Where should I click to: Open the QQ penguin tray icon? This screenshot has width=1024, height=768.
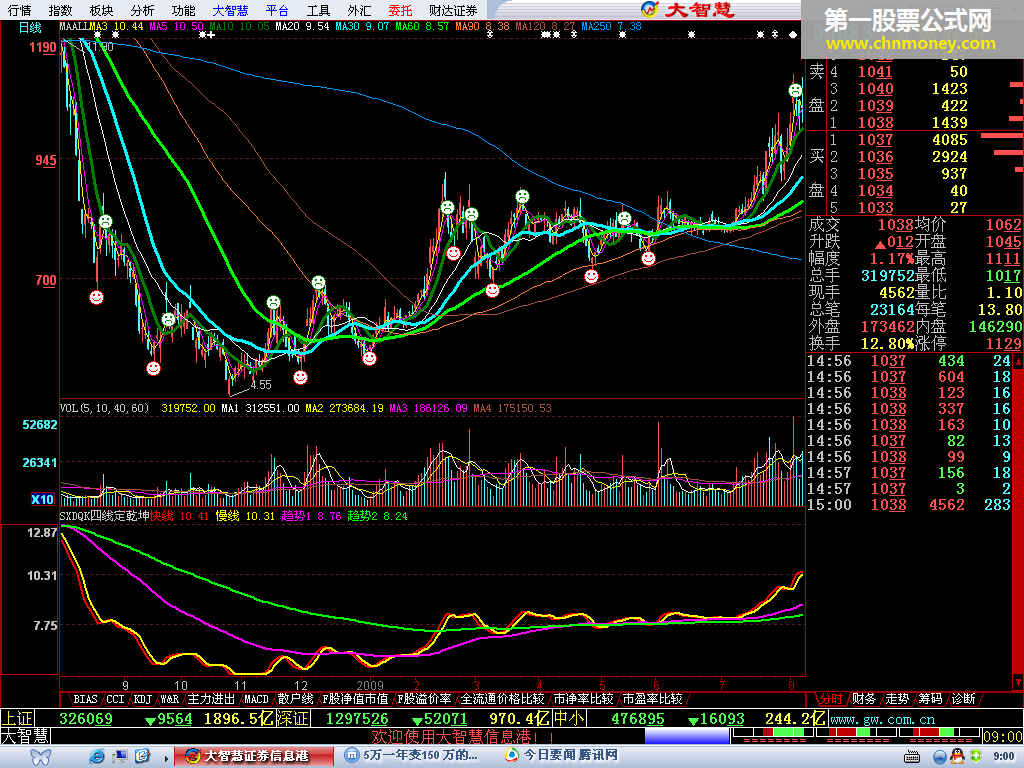point(957,756)
